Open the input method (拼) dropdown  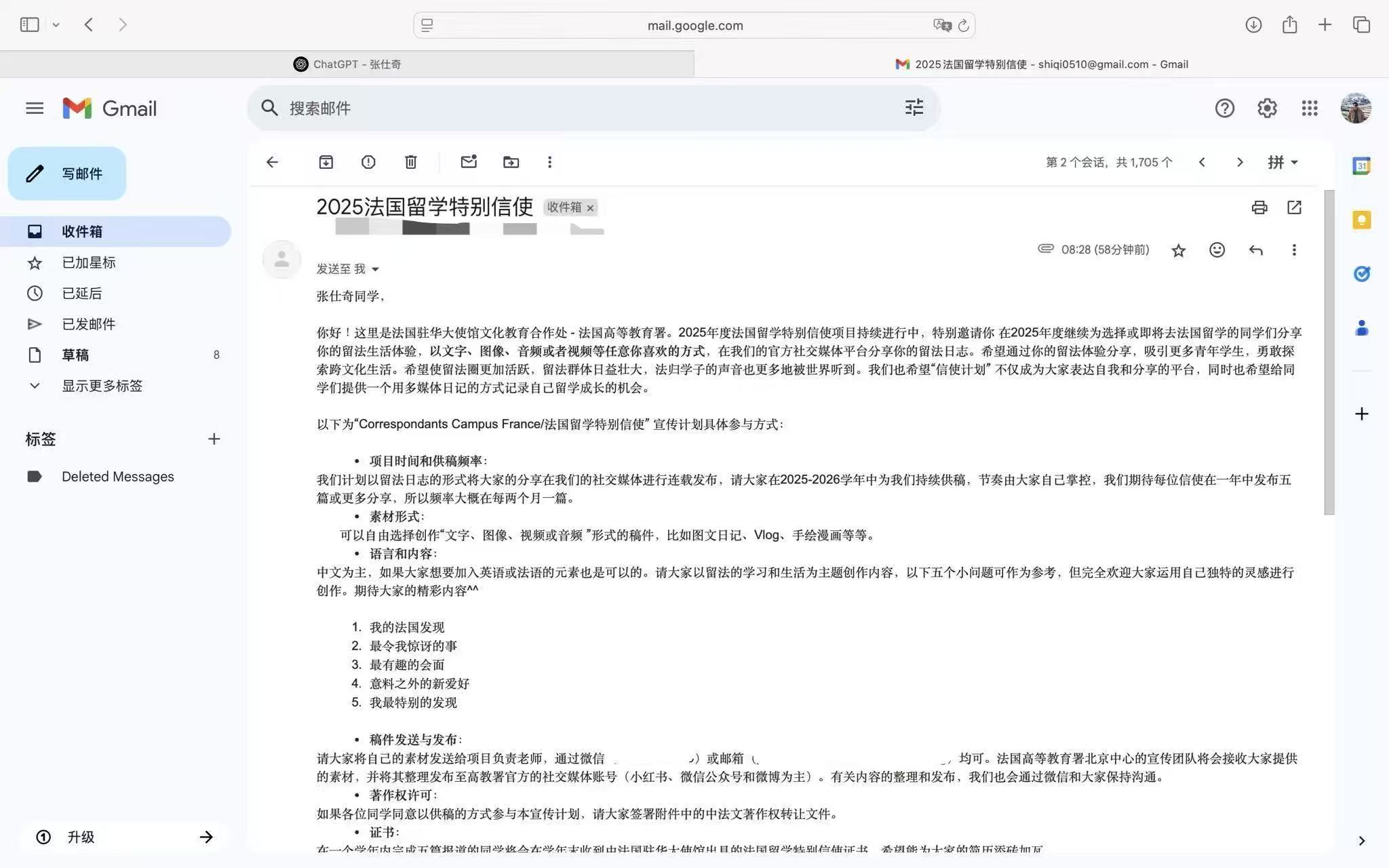(1283, 162)
